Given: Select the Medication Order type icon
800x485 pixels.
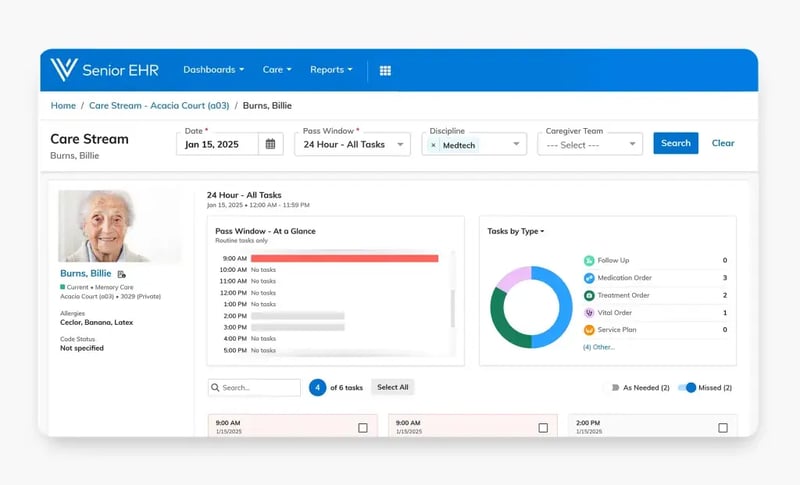Looking at the screenshot, I should click(x=589, y=278).
